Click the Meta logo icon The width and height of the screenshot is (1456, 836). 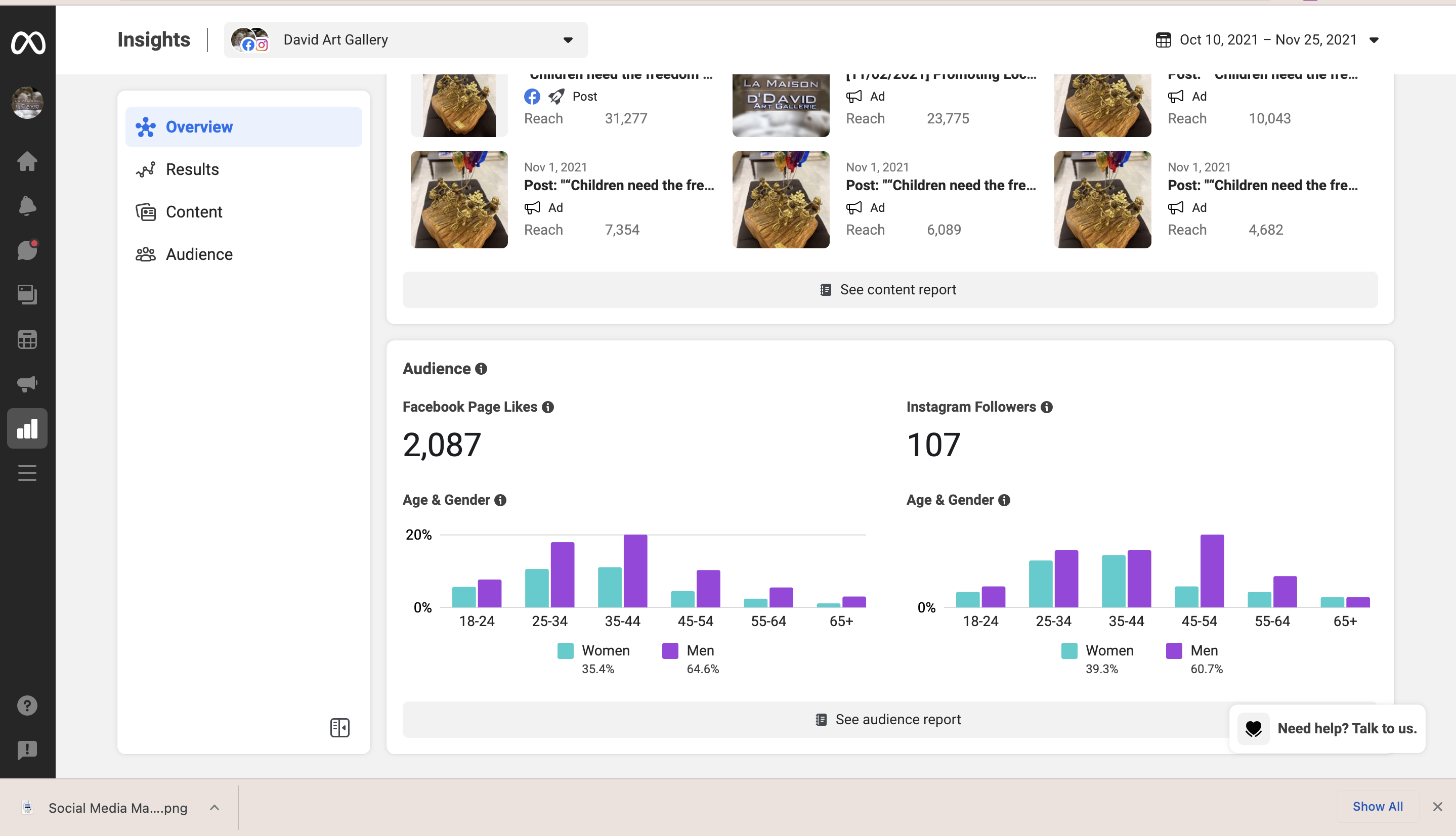pyautogui.click(x=27, y=43)
